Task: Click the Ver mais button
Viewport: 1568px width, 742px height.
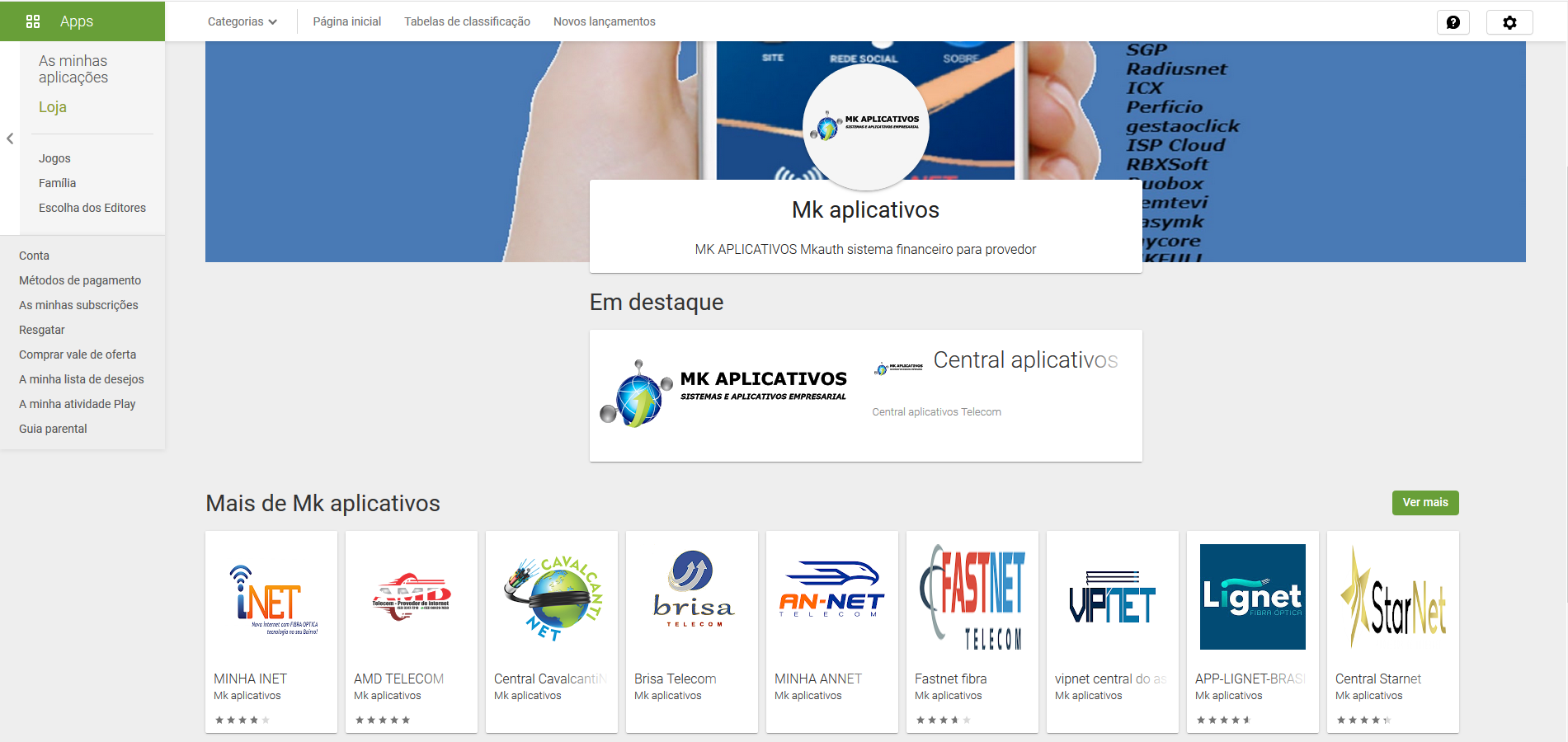Action: (1424, 502)
